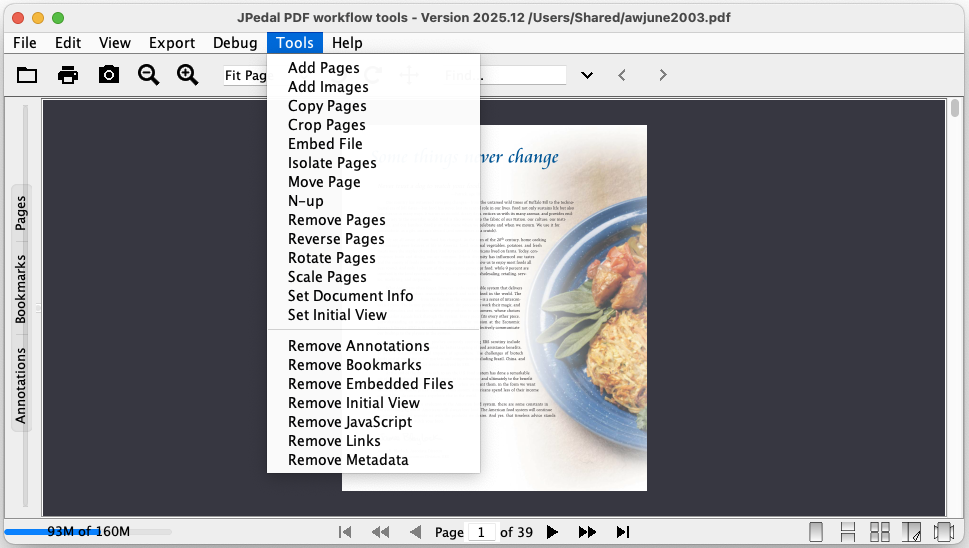Click the printer icon in toolbar

[x=68, y=75]
